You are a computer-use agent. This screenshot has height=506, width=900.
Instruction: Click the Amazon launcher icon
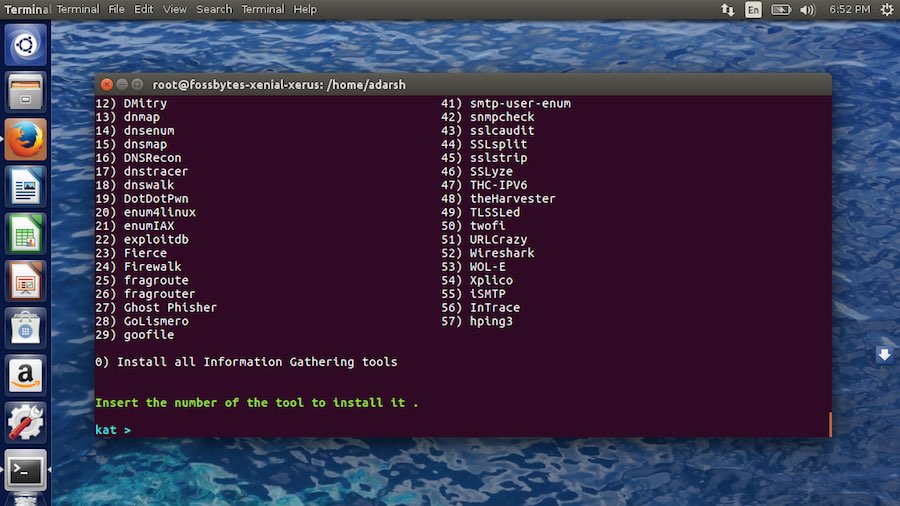(x=26, y=375)
